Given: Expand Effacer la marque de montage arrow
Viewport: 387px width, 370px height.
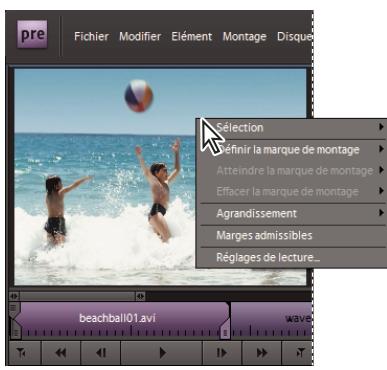Looking at the screenshot, I should [x=381, y=191].
